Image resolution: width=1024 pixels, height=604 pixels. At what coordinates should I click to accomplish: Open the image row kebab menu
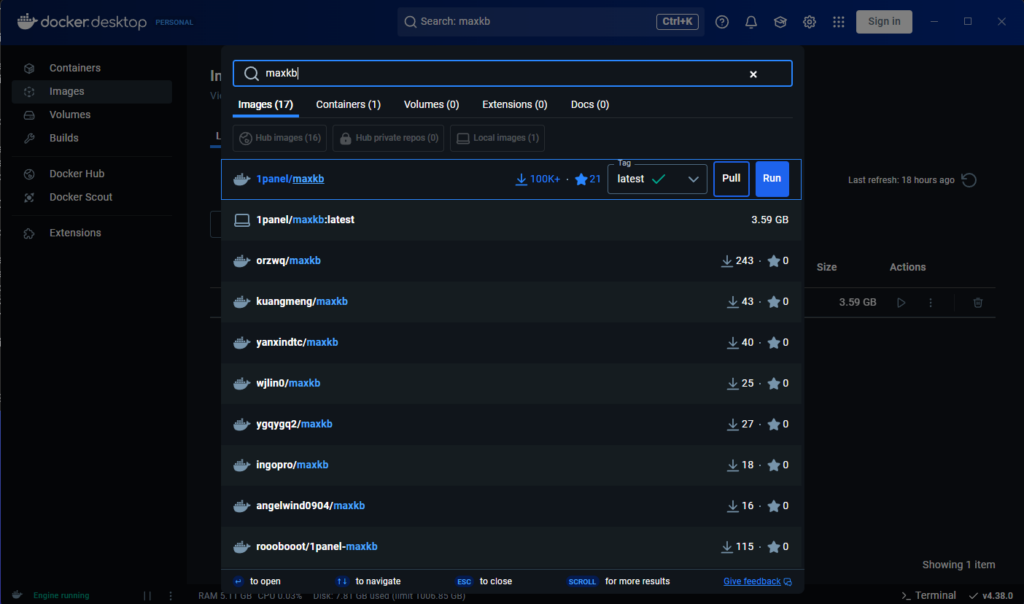(931, 302)
